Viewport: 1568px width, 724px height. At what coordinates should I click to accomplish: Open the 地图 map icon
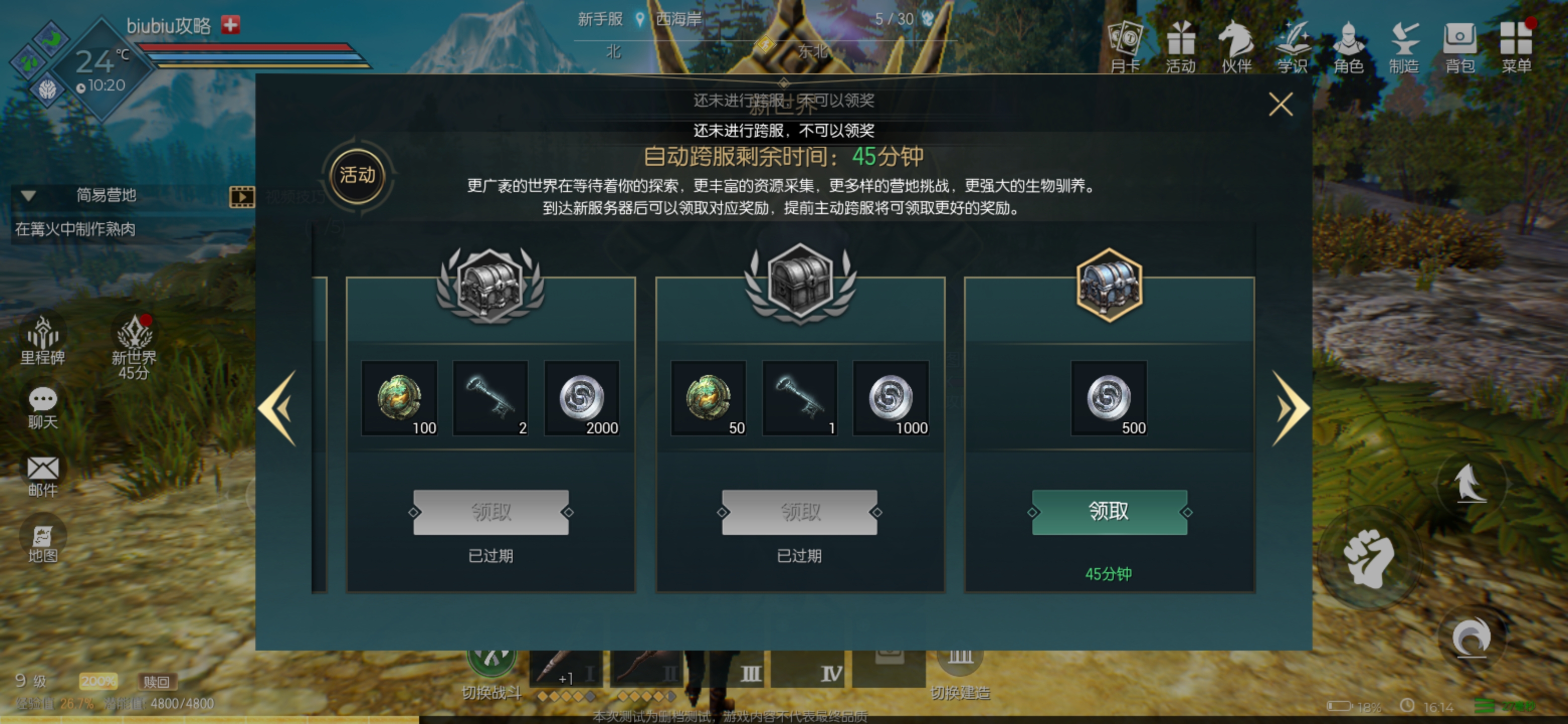point(43,543)
